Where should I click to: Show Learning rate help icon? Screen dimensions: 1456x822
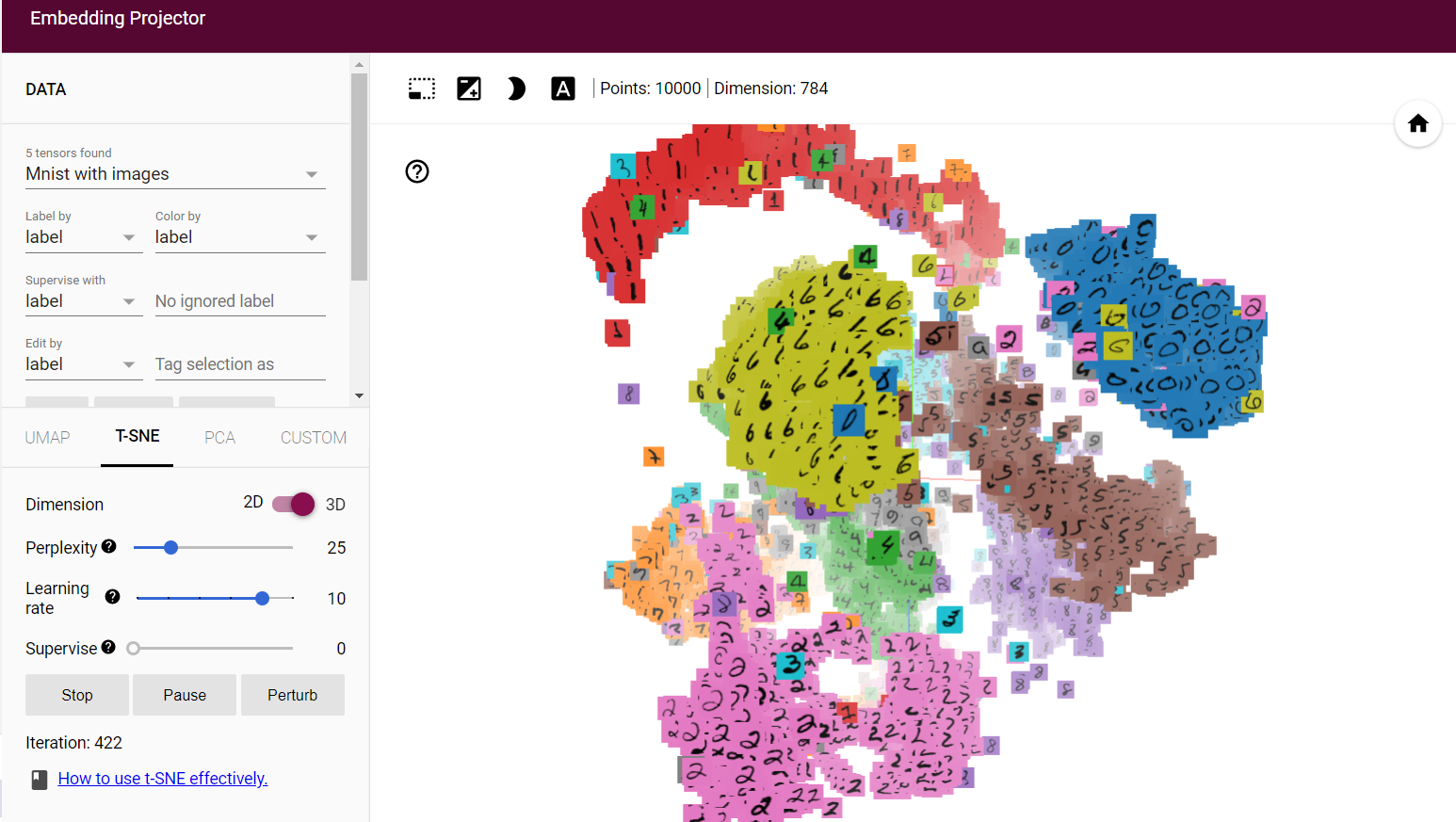(113, 596)
